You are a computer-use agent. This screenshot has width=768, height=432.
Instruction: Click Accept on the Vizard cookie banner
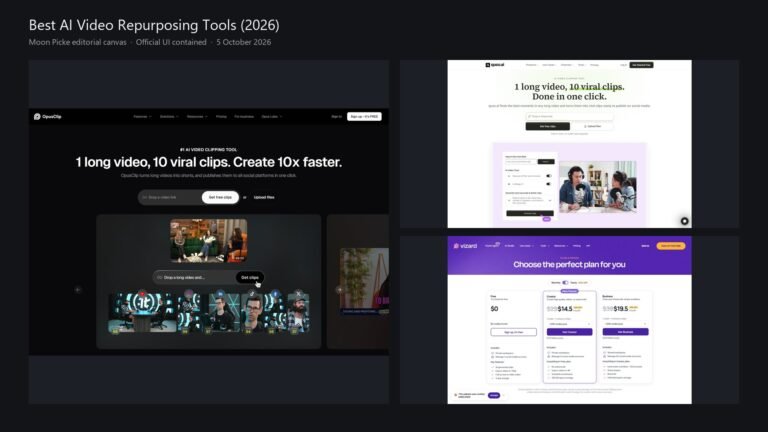(x=494, y=395)
